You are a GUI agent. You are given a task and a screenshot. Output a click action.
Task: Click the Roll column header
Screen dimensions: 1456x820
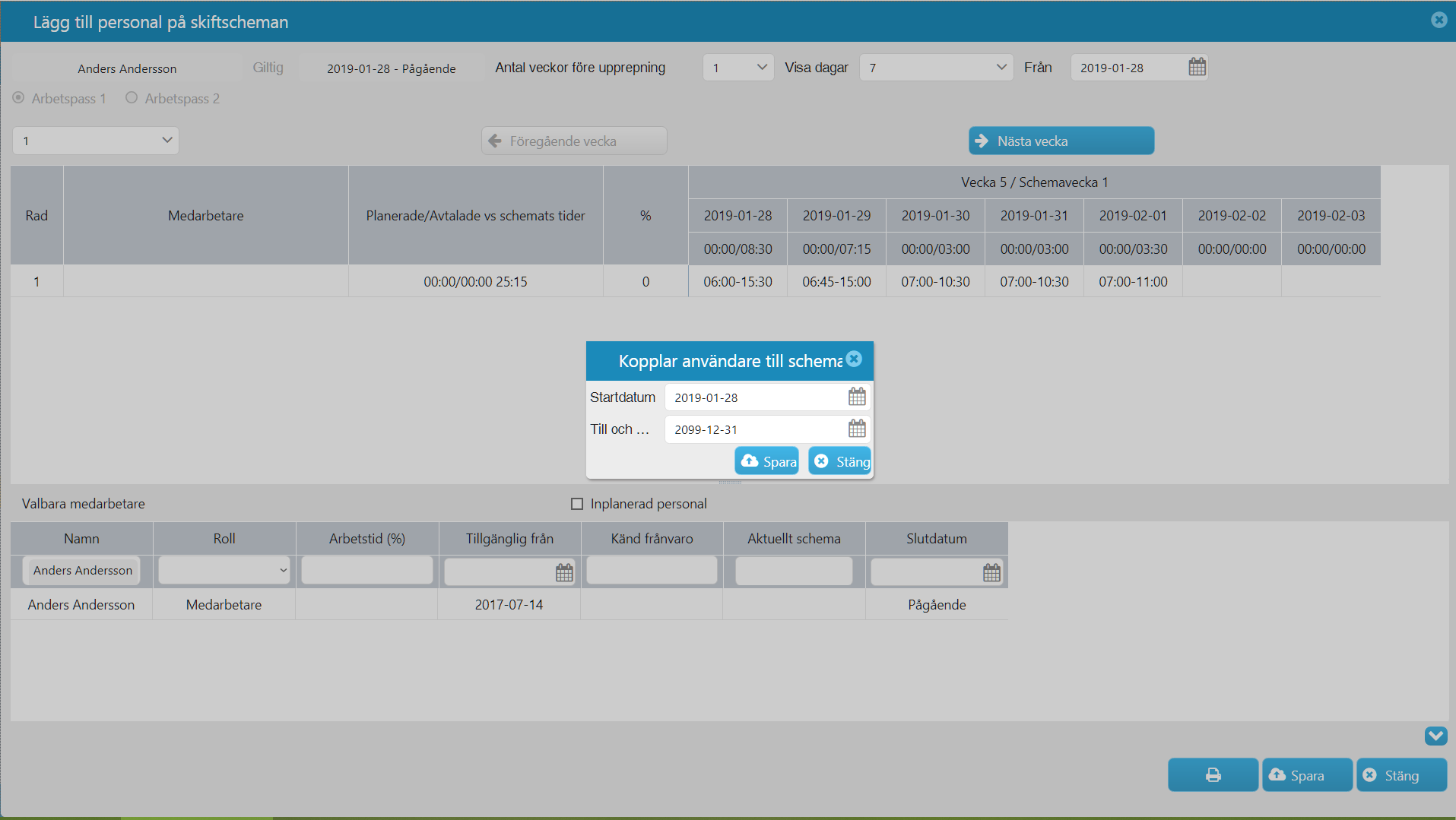[224, 539]
